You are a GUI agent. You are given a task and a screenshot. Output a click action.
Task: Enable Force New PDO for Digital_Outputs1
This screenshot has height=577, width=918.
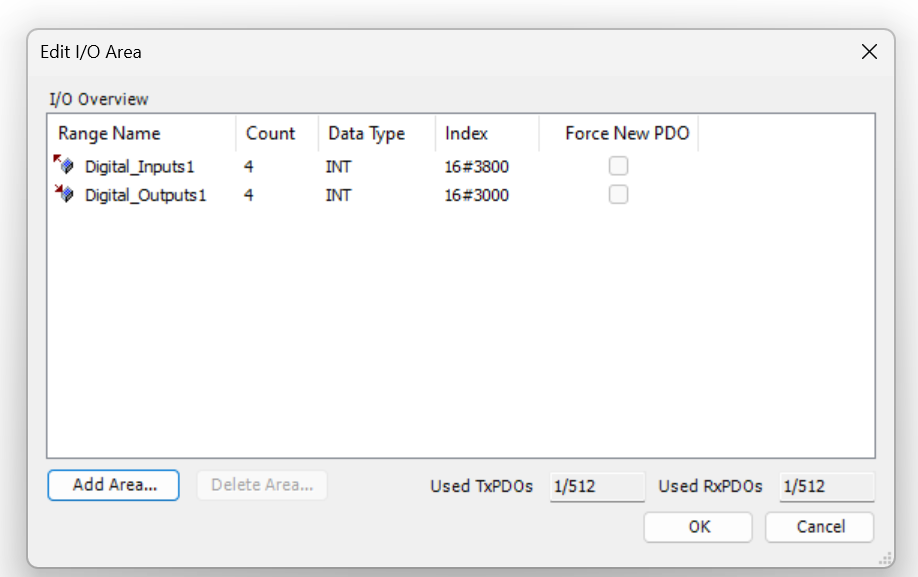click(x=618, y=194)
